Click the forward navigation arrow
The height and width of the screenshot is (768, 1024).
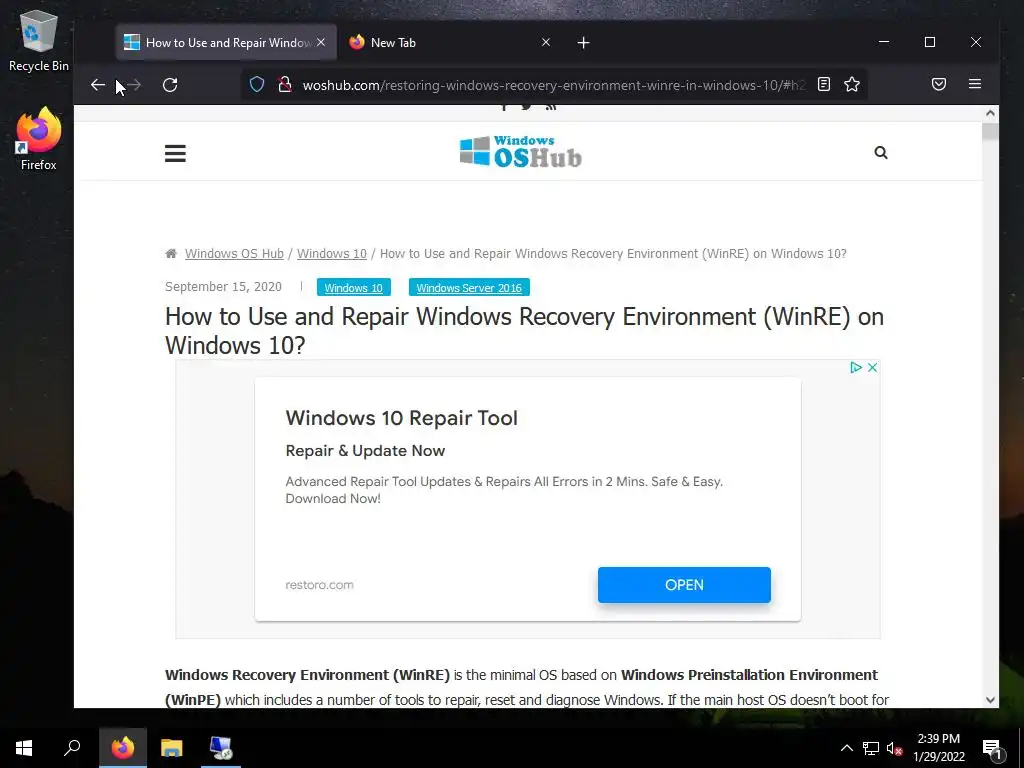pyautogui.click(x=133, y=85)
